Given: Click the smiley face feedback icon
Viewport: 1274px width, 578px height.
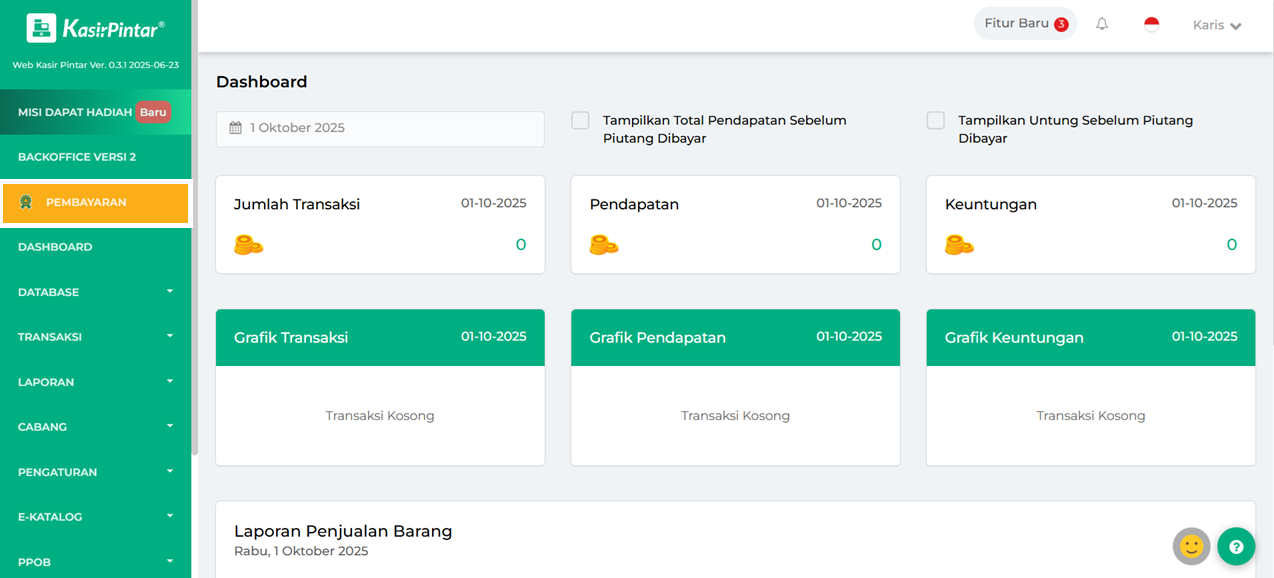Looking at the screenshot, I should 1191,547.
